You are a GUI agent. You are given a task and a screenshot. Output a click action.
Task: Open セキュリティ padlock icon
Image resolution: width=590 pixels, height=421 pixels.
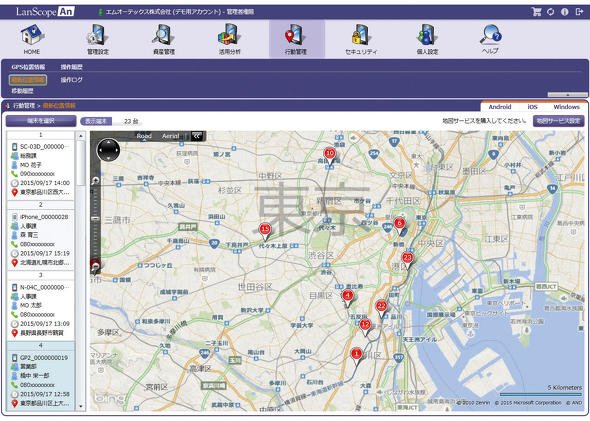(361, 35)
